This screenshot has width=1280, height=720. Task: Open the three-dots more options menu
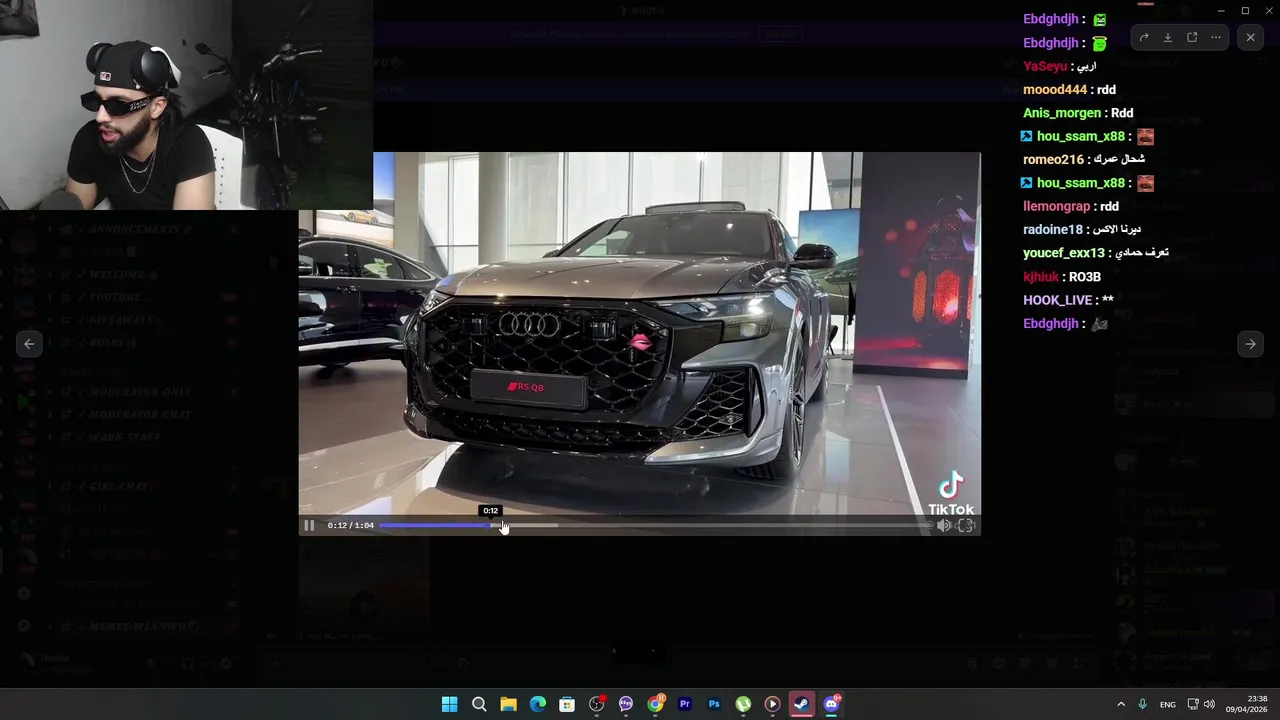[1216, 38]
